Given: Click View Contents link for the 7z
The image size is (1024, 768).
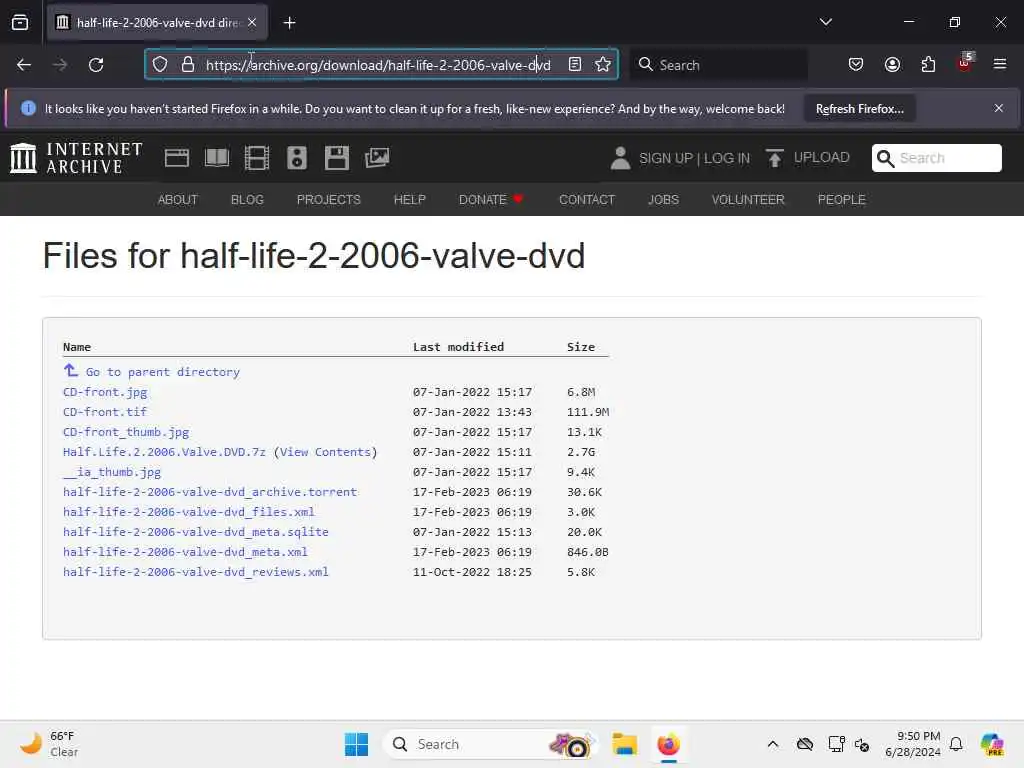Looking at the screenshot, I should click(x=325, y=452).
